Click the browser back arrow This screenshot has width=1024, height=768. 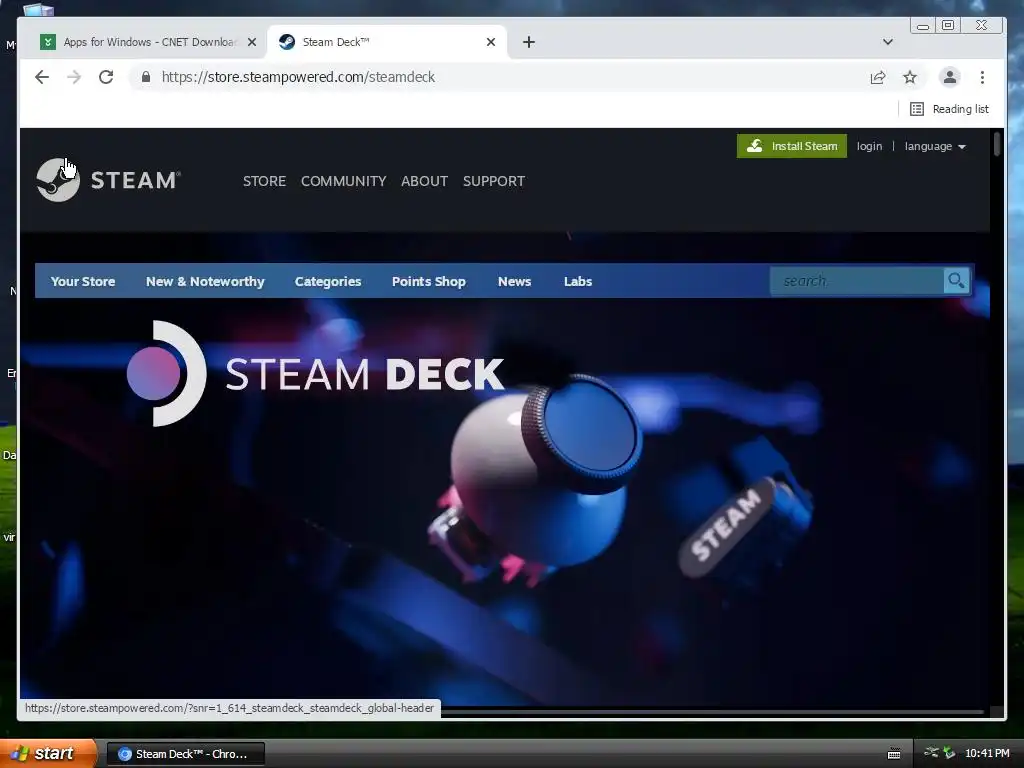click(x=42, y=77)
